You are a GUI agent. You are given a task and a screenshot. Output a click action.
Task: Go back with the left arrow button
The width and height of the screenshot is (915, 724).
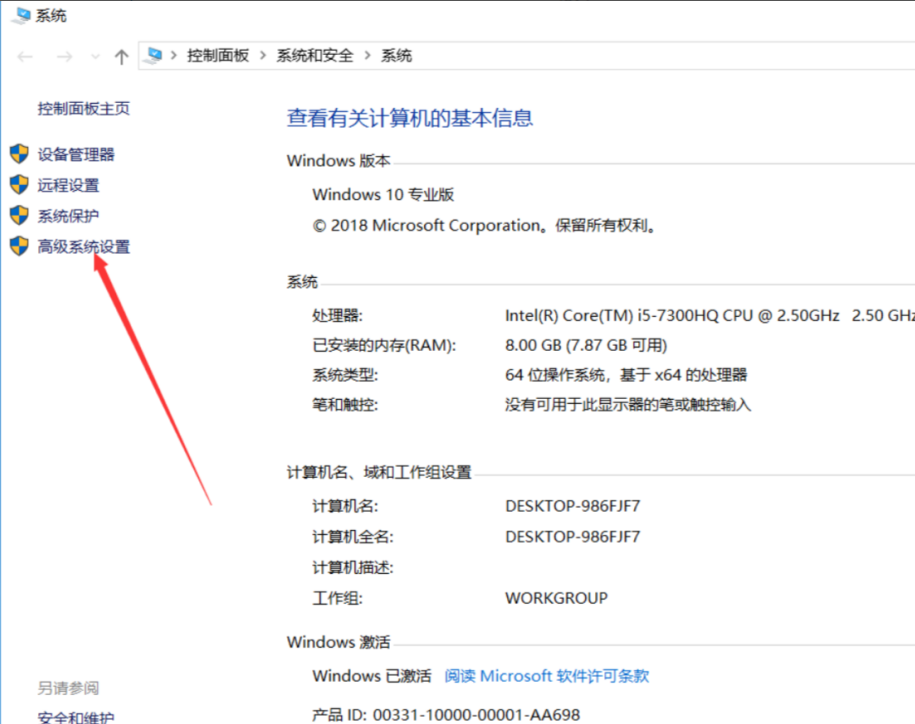pyautogui.click(x=25, y=57)
